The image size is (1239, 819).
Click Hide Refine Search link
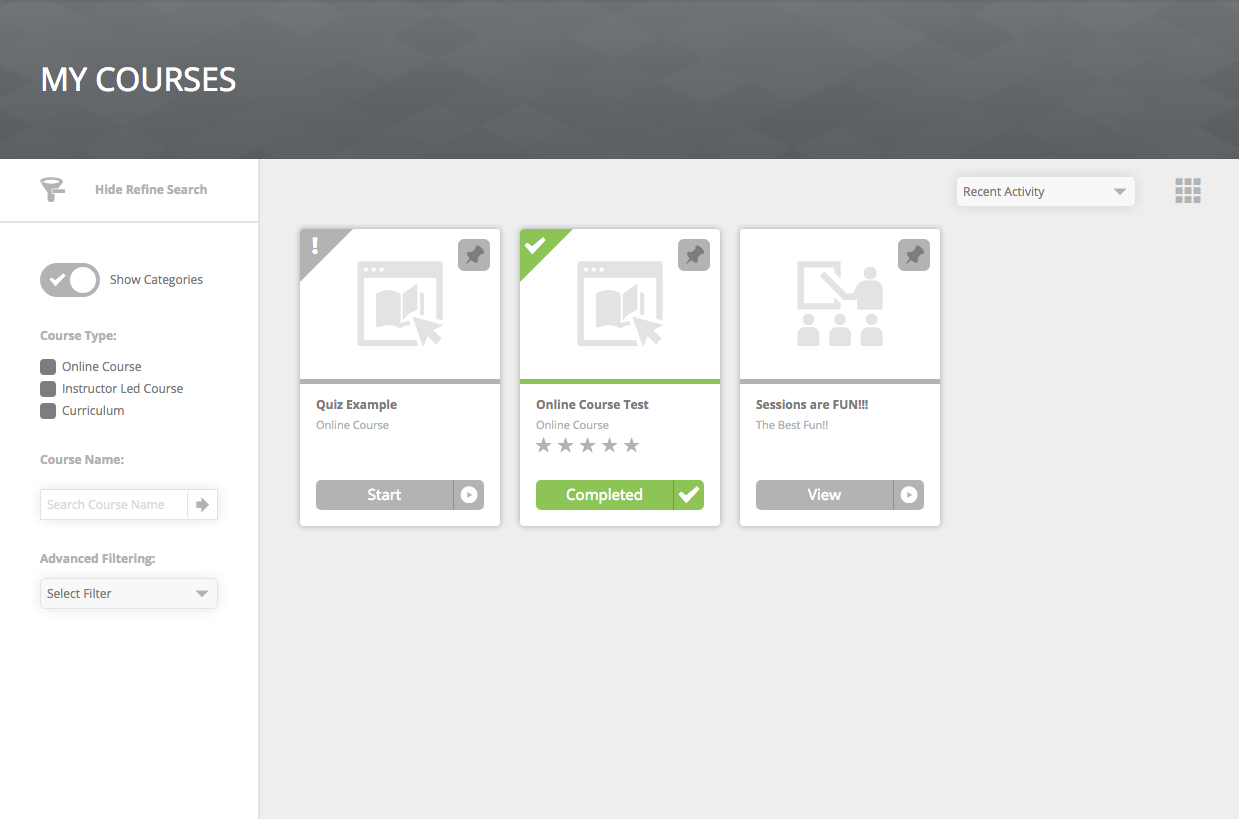pos(151,189)
